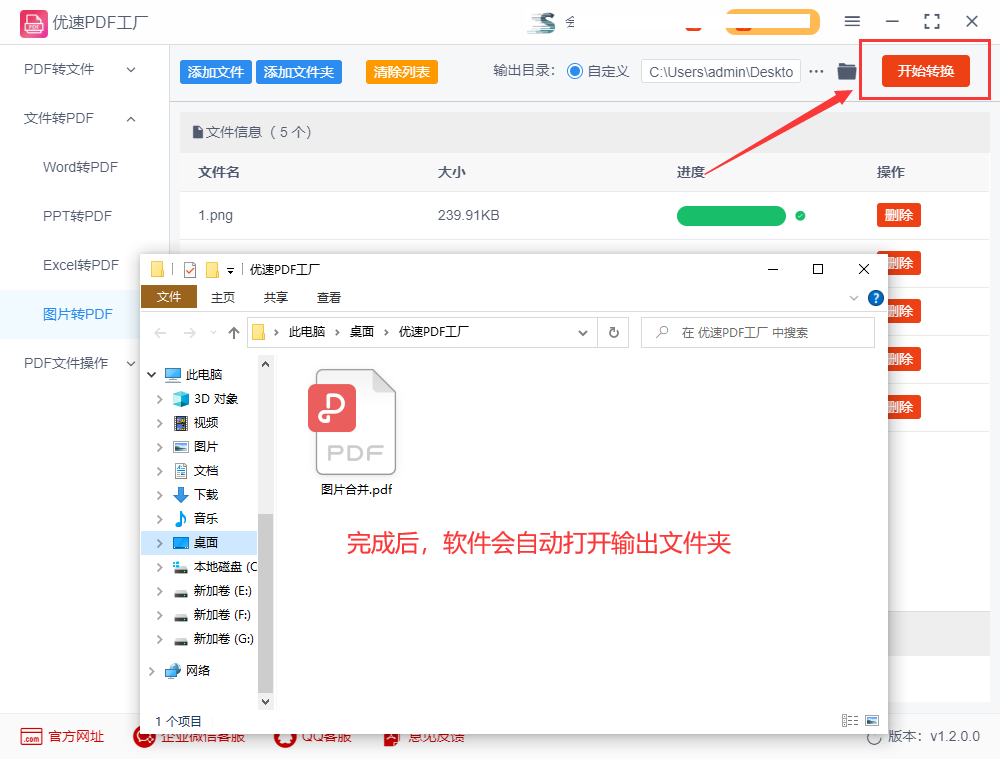Click the 开始转换 button
The image size is (1000, 760).
pyautogui.click(x=925, y=71)
